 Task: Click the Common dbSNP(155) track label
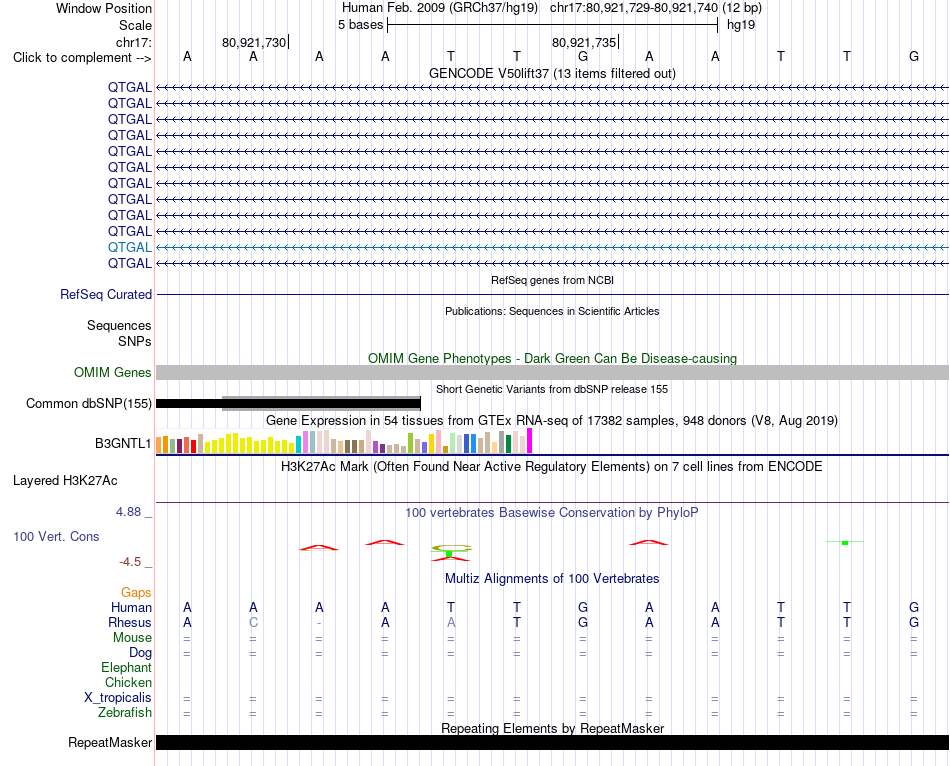point(89,404)
